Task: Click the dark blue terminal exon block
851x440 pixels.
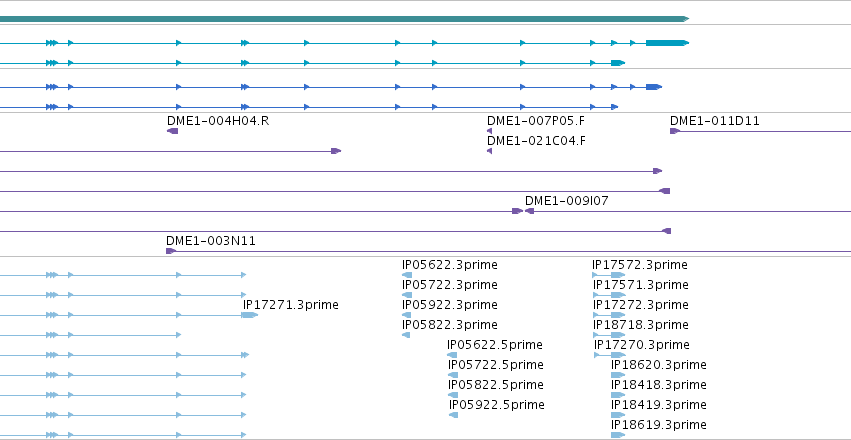Action: (x=653, y=87)
